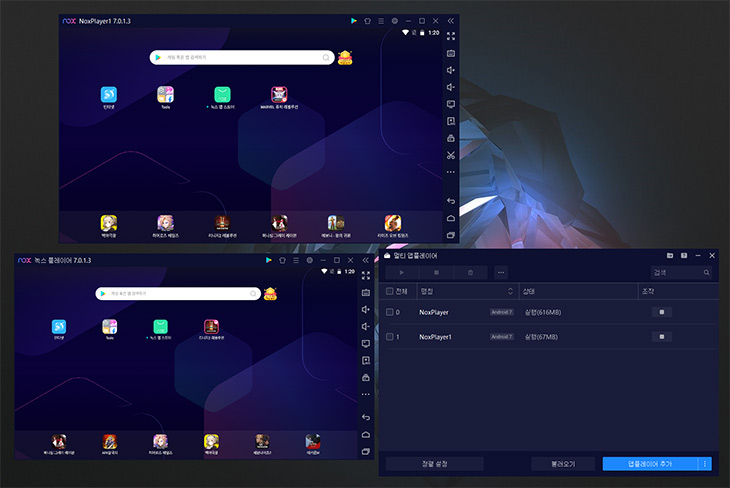This screenshot has width=730, height=488.
Task: Expand more tools ellipsis in NoxPlayer1 sidebar
Action: point(451,172)
